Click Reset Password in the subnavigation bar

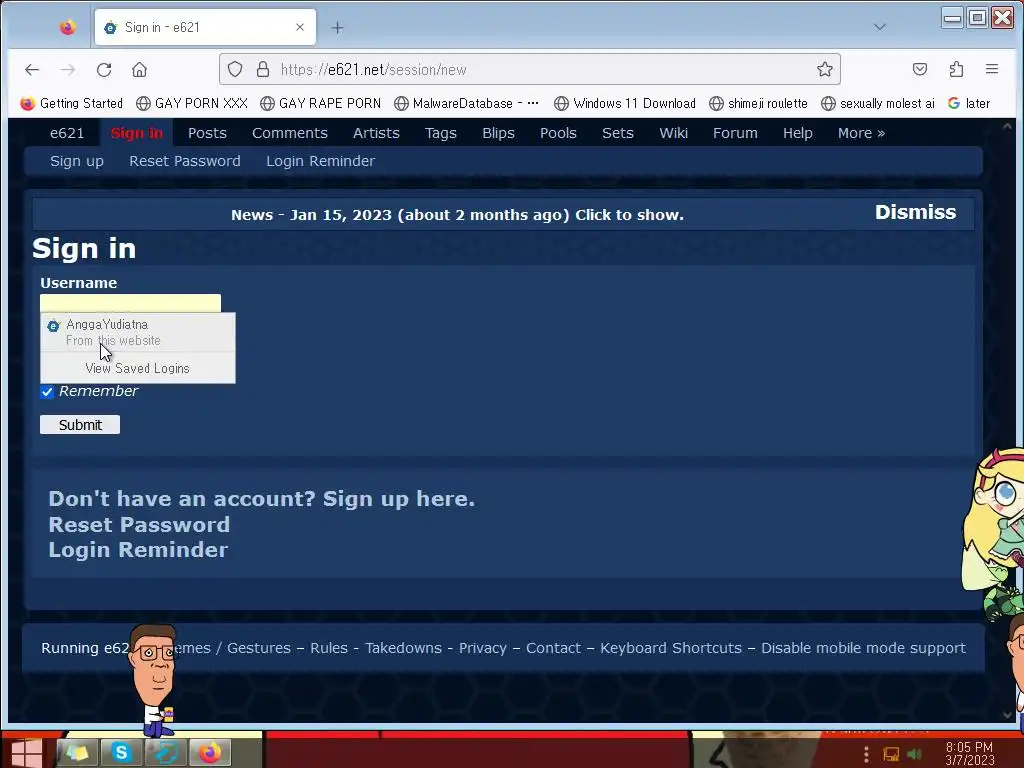[x=184, y=161]
